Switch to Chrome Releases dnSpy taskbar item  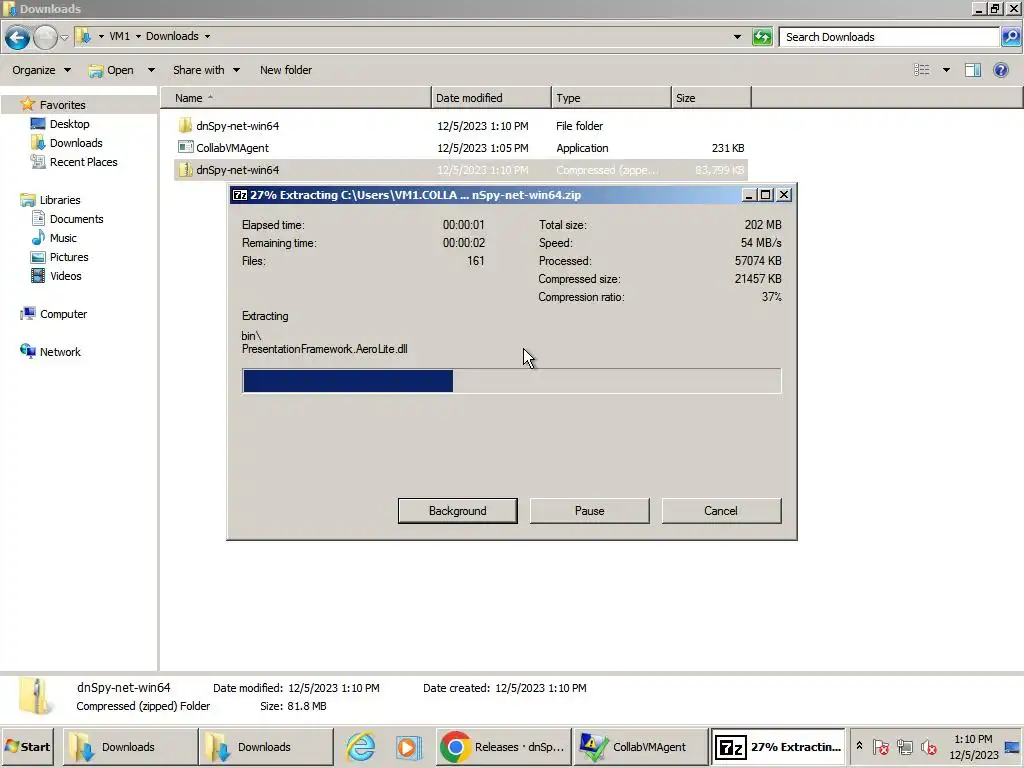502,746
